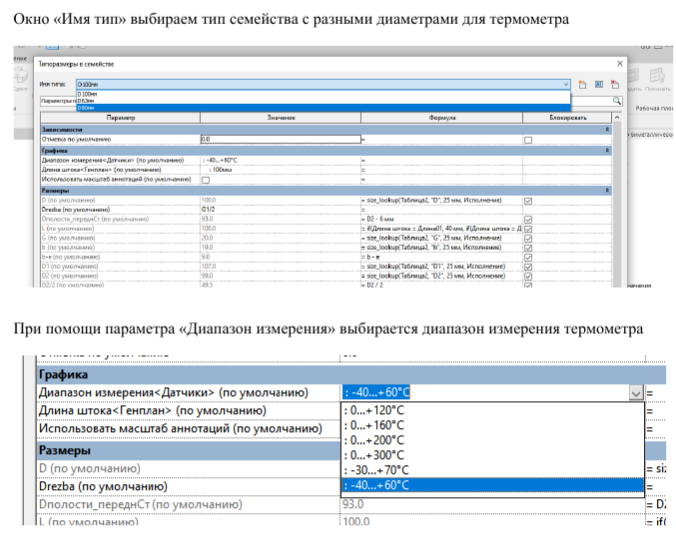Viewport: 676px width, 534px height.
Task: Choose «D 63мм» in the type name list
Action: 323,100
